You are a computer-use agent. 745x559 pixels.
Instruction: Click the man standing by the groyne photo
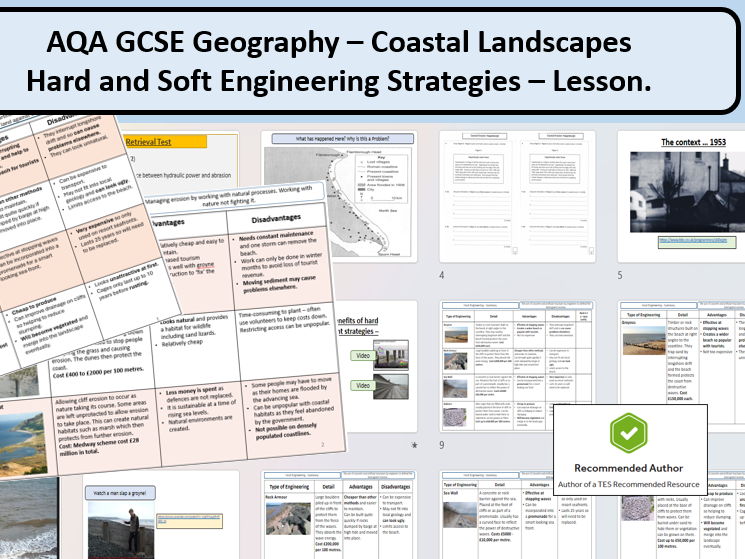point(121,531)
